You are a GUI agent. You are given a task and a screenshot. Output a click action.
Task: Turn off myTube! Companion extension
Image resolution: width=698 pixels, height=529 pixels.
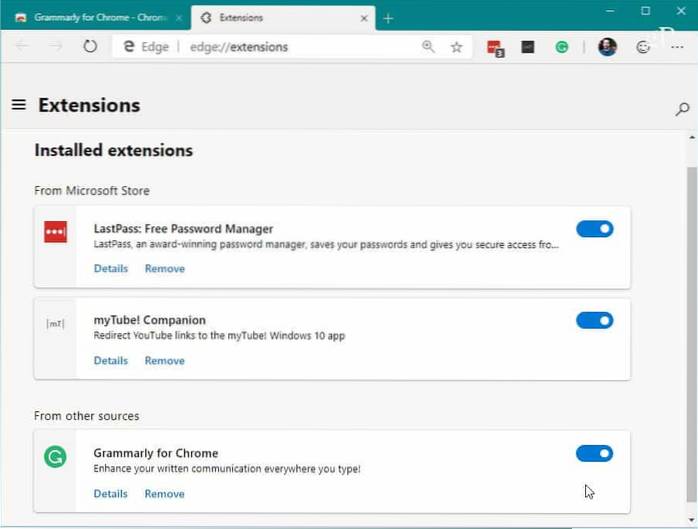click(x=594, y=321)
